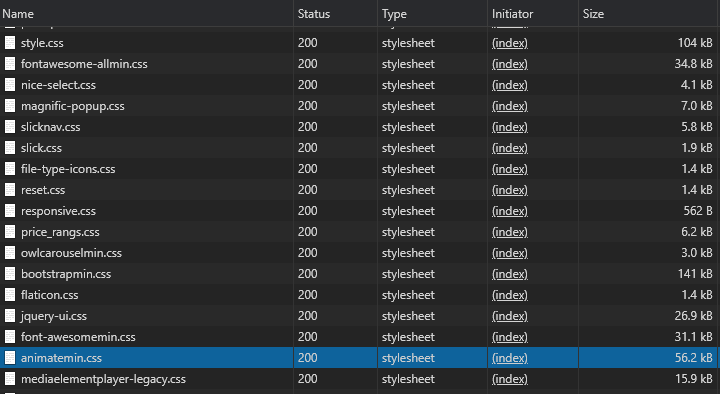Click the document icon beside slick.css
This screenshot has width=720, height=394.
[10, 148]
